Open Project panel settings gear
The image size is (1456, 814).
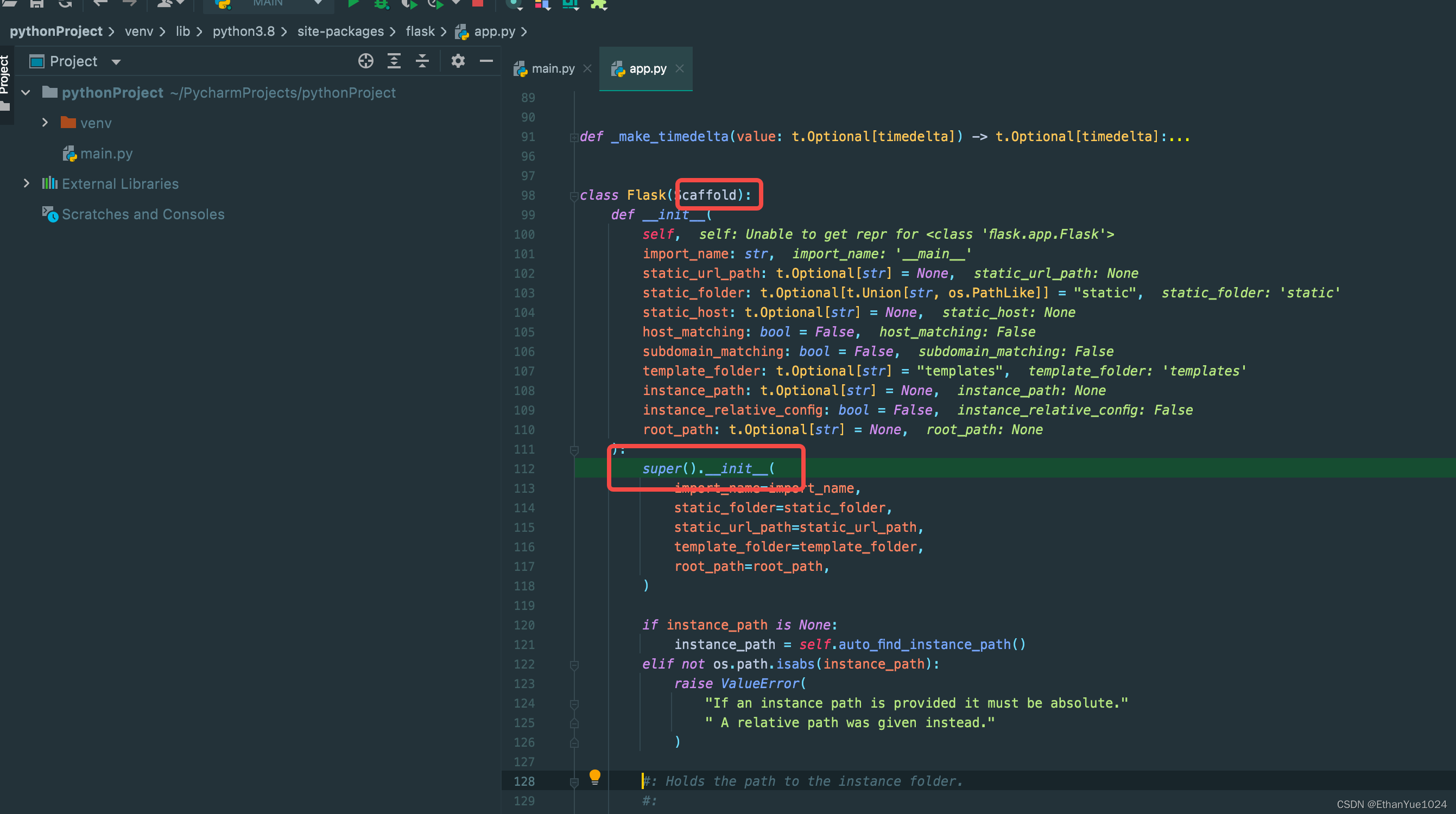point(458,61)
